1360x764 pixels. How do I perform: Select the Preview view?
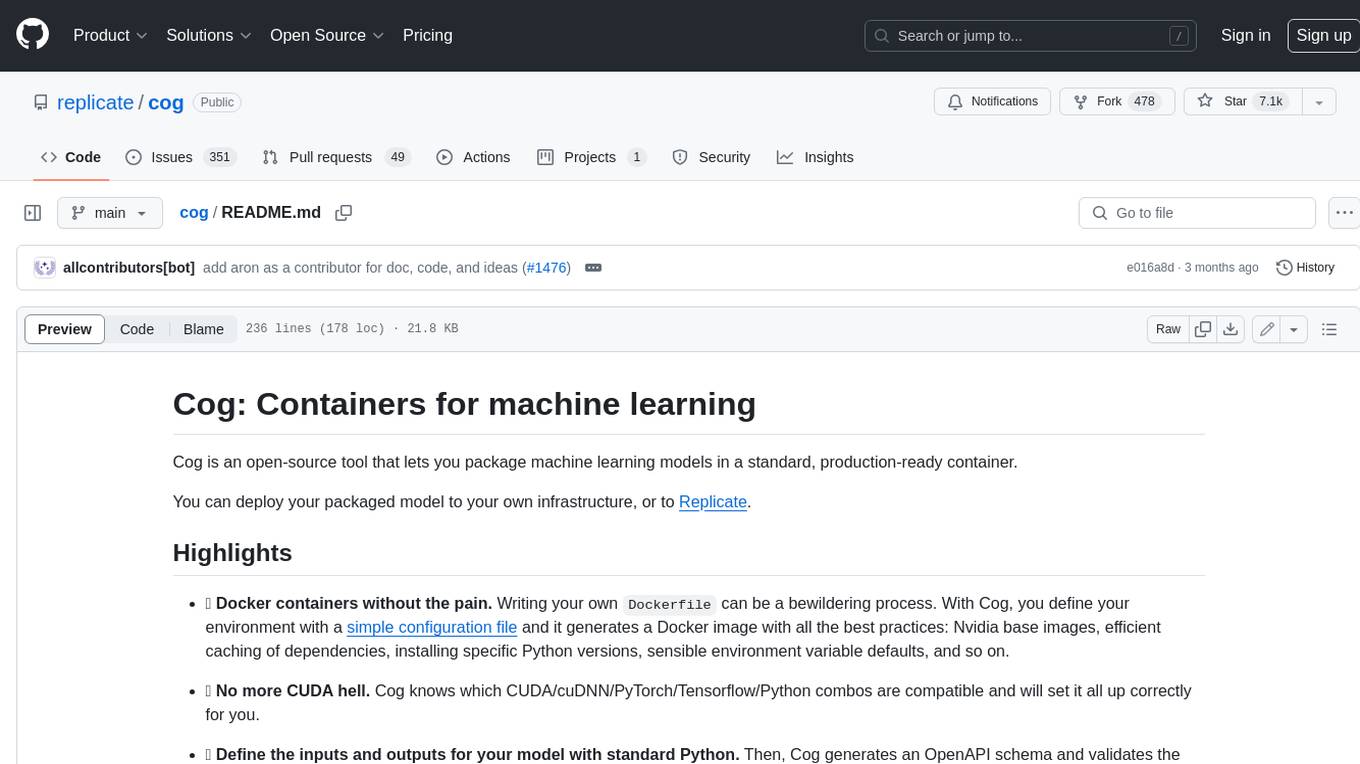[x=65, y=329]
